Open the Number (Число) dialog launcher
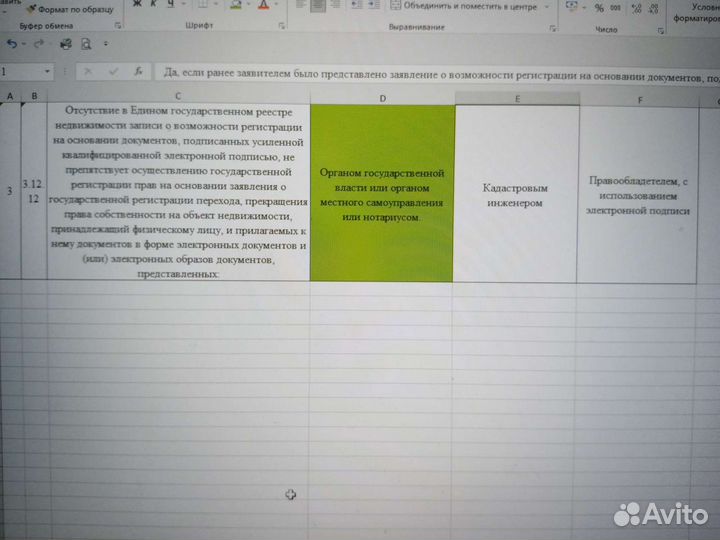This screenshot has height=540, width=720. click(x=660, y=31)
